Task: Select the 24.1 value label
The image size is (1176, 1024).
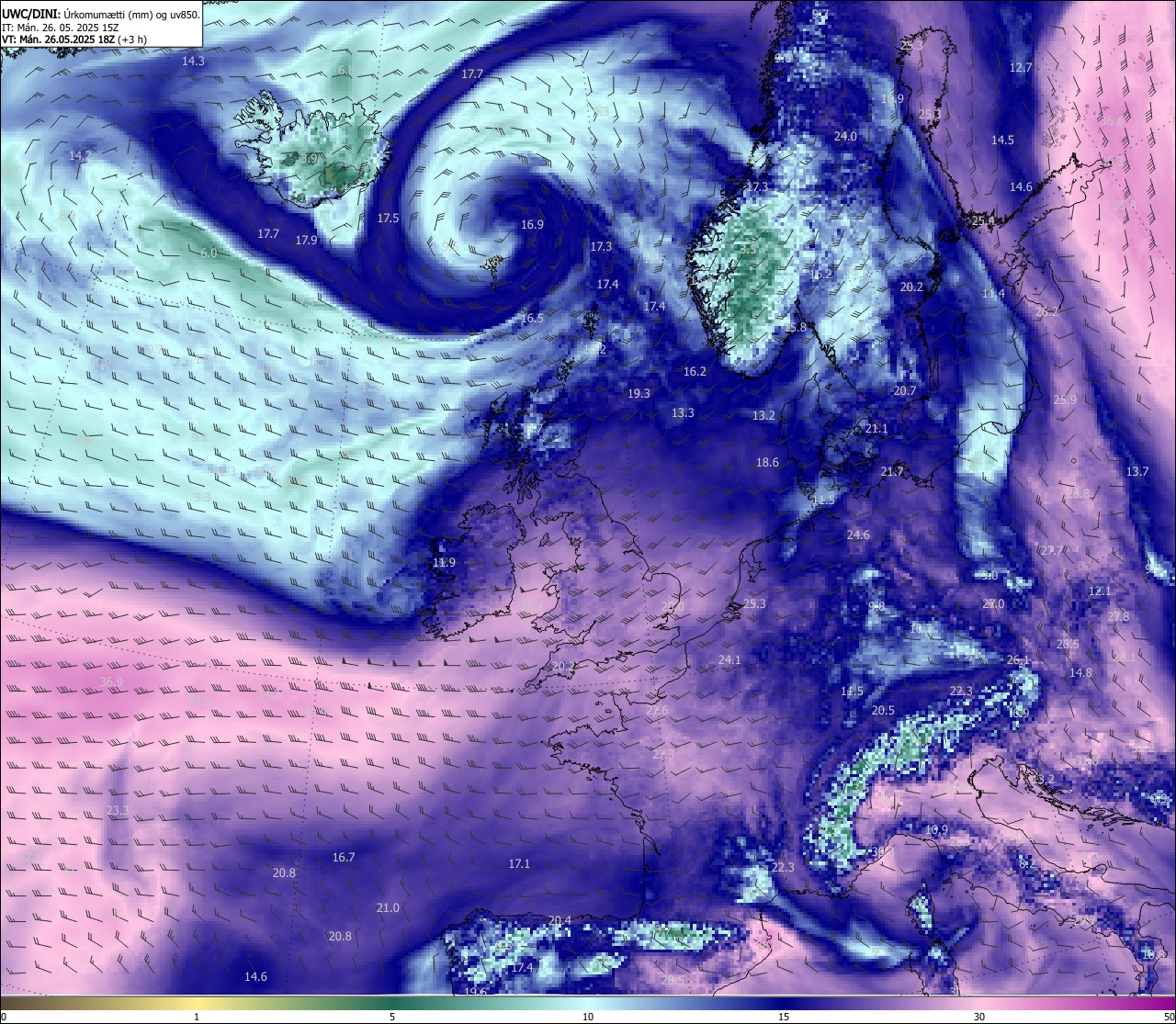Action: [729, 659]
